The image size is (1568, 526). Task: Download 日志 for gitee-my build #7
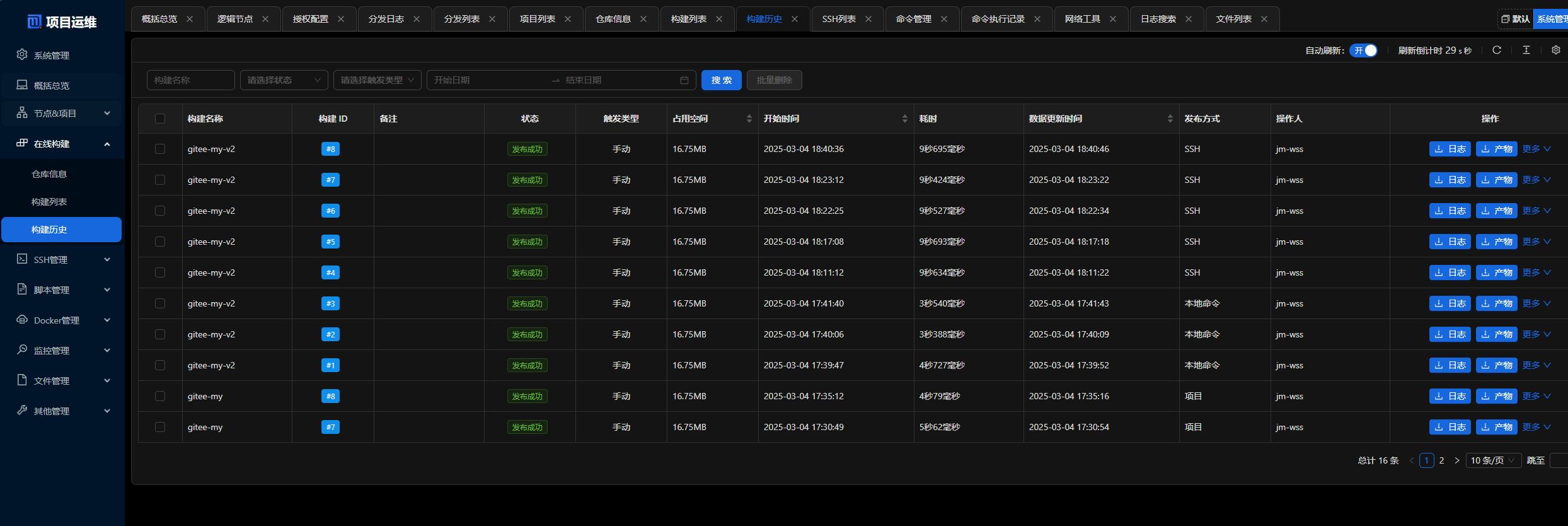[x=1450, y=427]
